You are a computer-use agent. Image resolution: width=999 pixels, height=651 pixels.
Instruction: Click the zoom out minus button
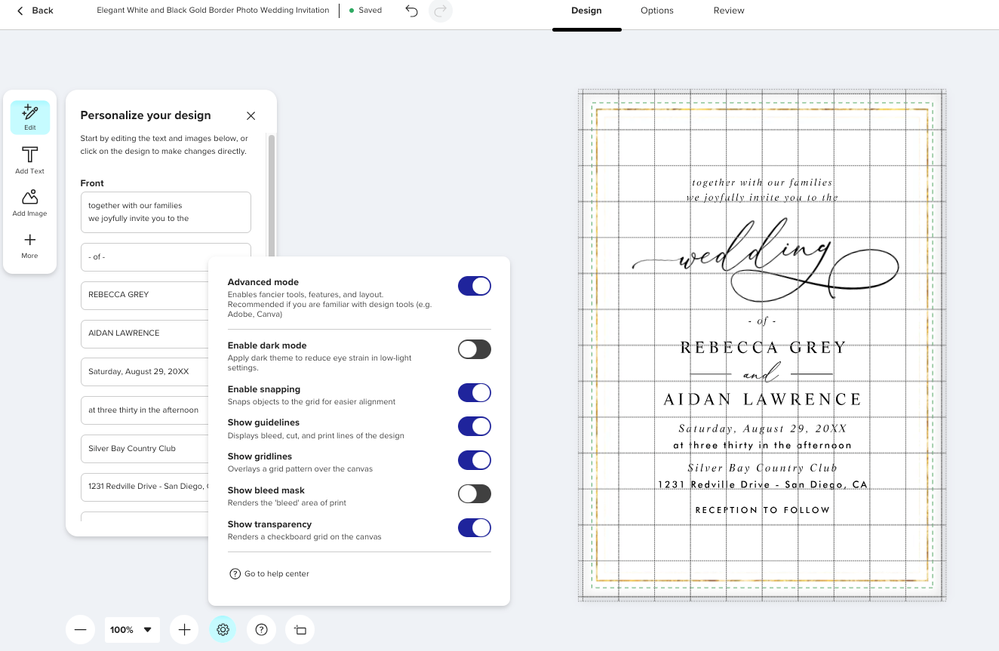80,630
